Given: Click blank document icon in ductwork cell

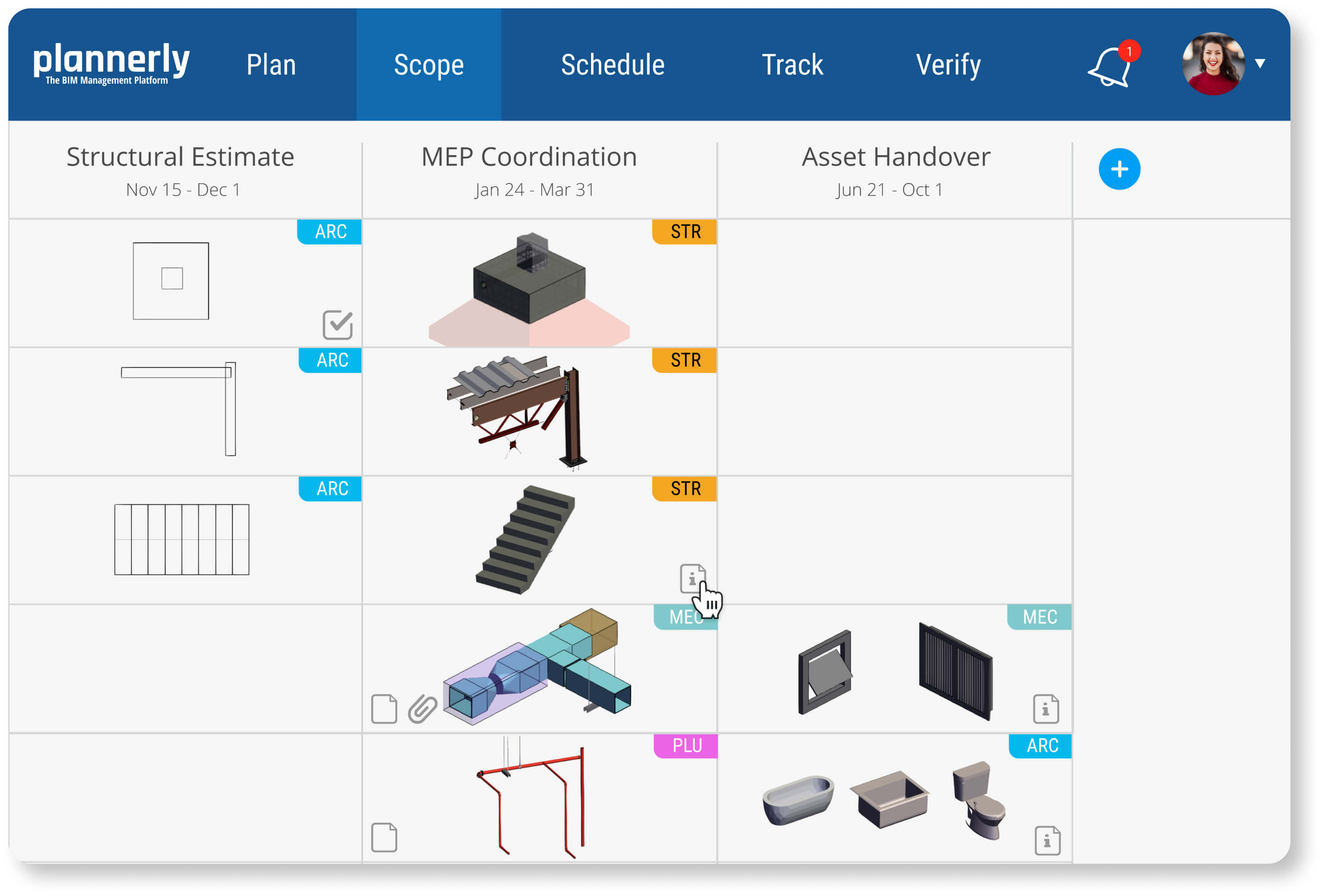Looking at the screenshot, I should click(384, 709).
